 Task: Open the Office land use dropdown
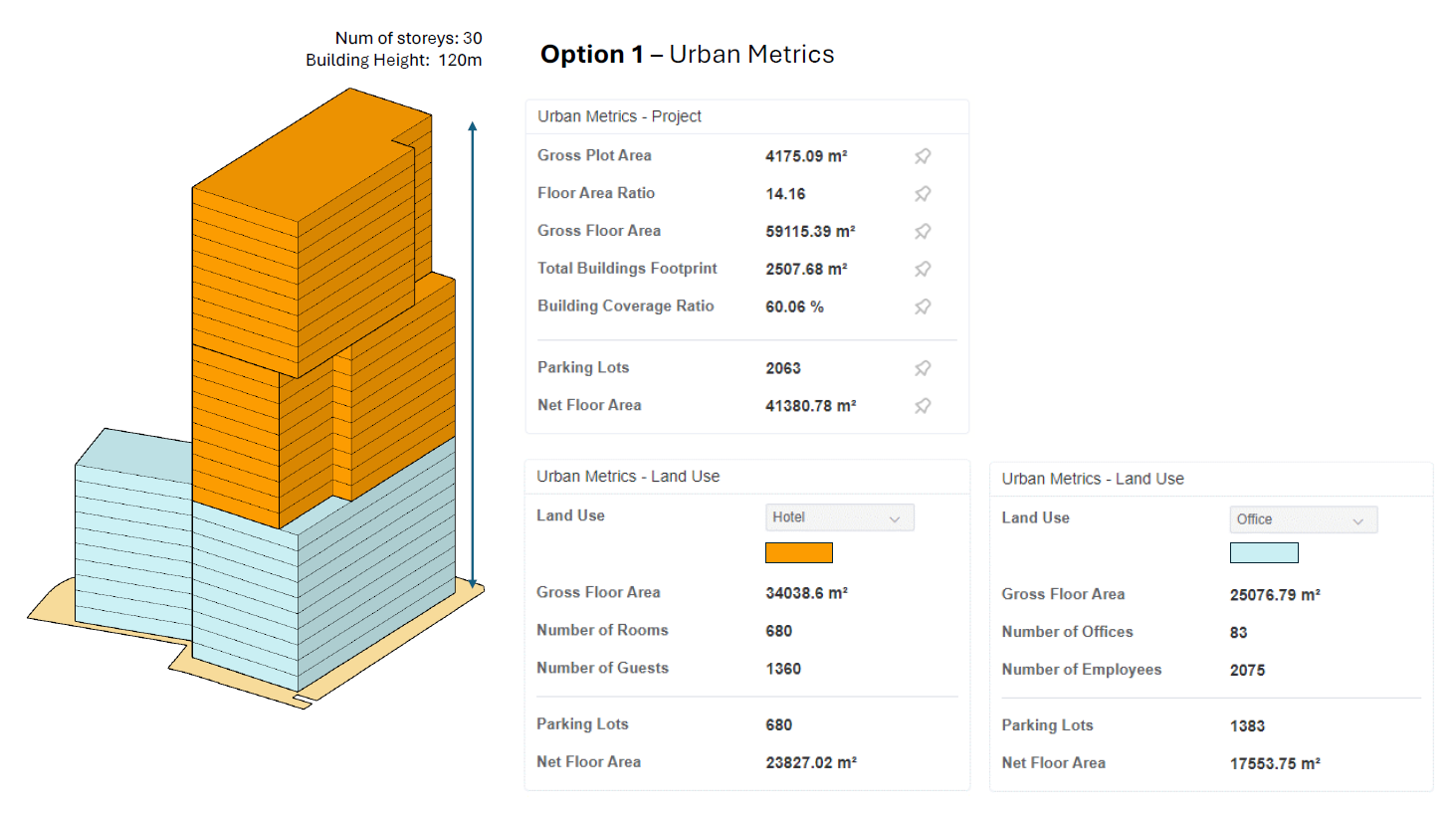point(1303,519)
